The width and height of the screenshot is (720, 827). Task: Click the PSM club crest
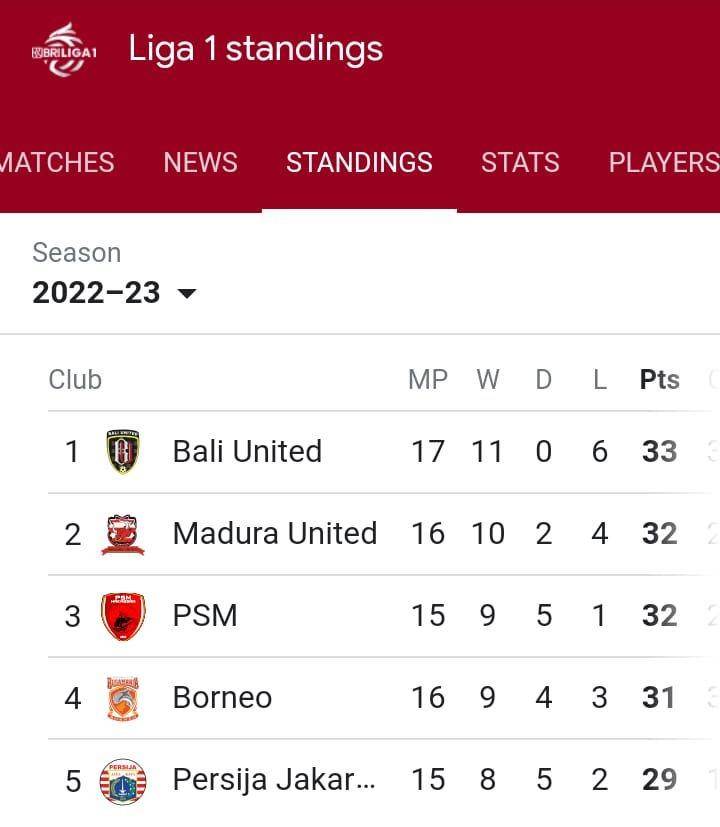(x=123, y=616)
